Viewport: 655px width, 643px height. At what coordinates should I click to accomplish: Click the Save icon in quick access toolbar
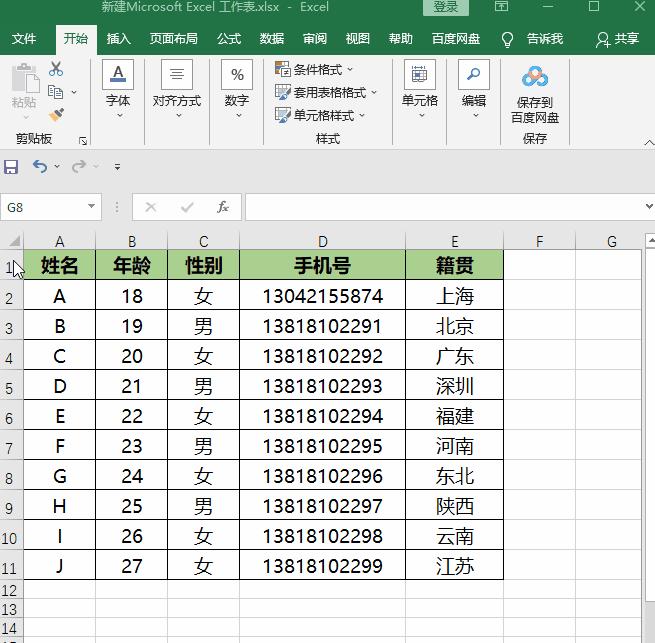point(12,167)
